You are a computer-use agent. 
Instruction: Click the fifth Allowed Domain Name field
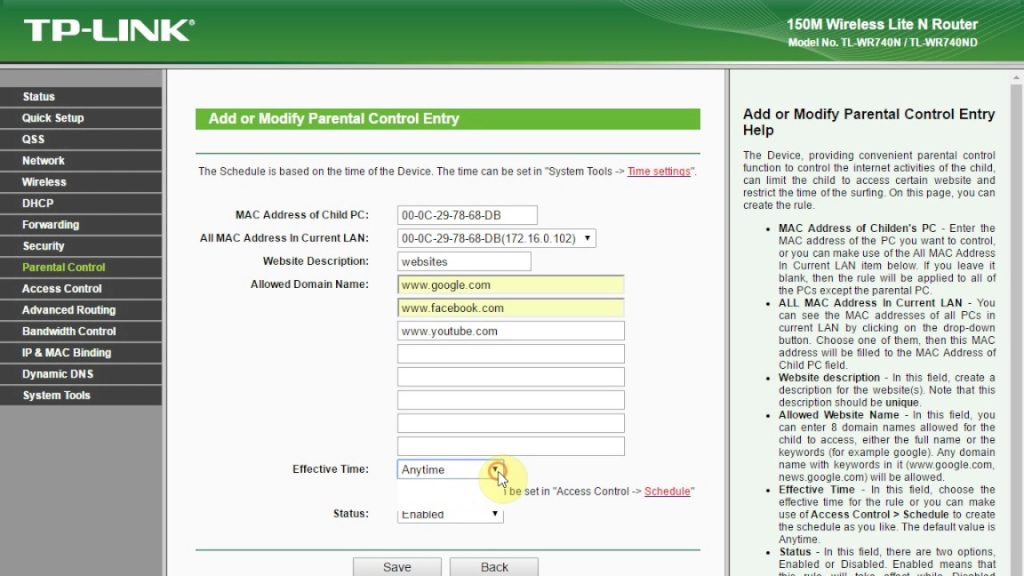click(x=511, y=377)
